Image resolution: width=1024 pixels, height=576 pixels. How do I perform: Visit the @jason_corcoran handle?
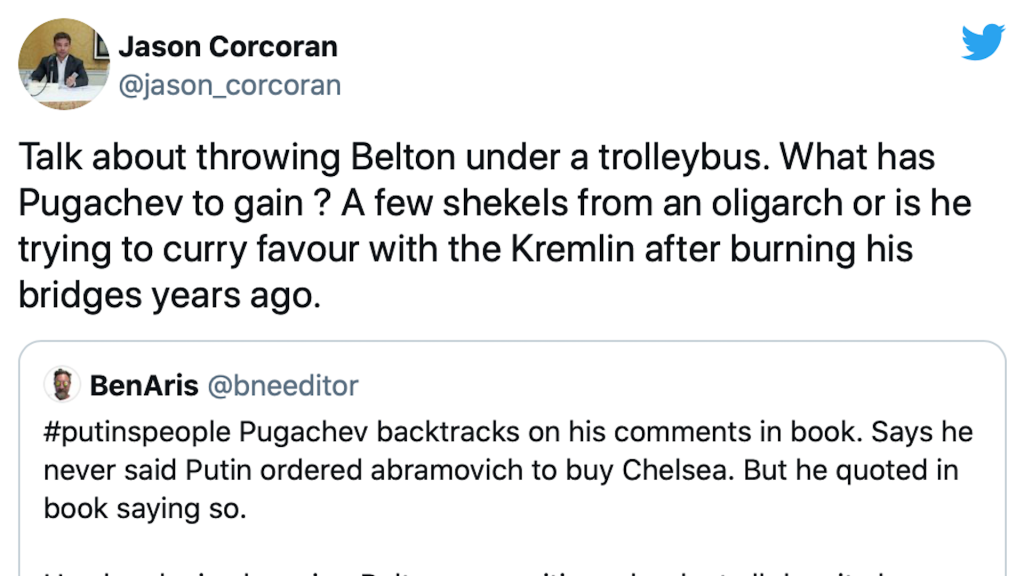[x=229, y=86]
